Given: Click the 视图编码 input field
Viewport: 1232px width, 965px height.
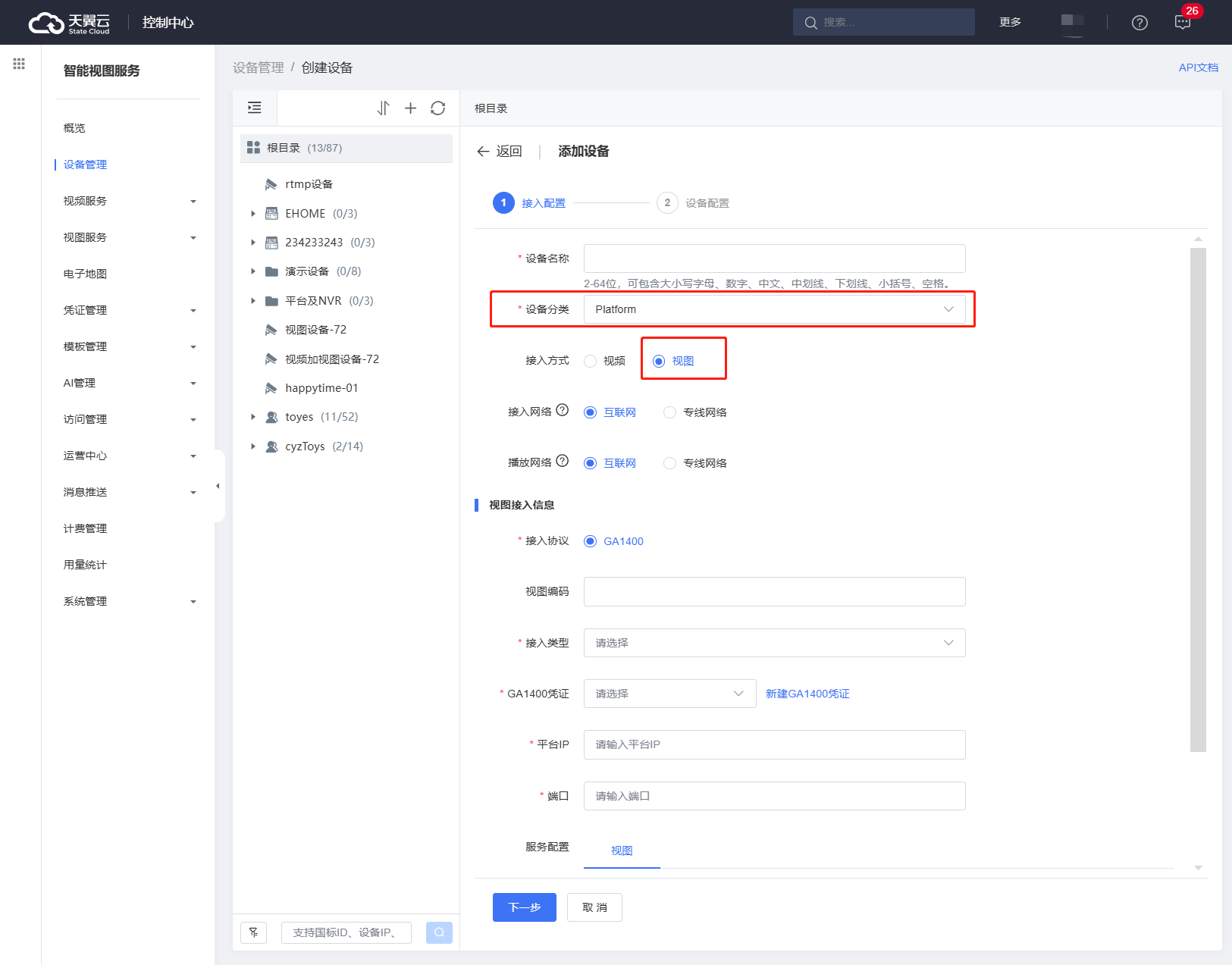Looking at the screenshot, I should tap(774, 591).
